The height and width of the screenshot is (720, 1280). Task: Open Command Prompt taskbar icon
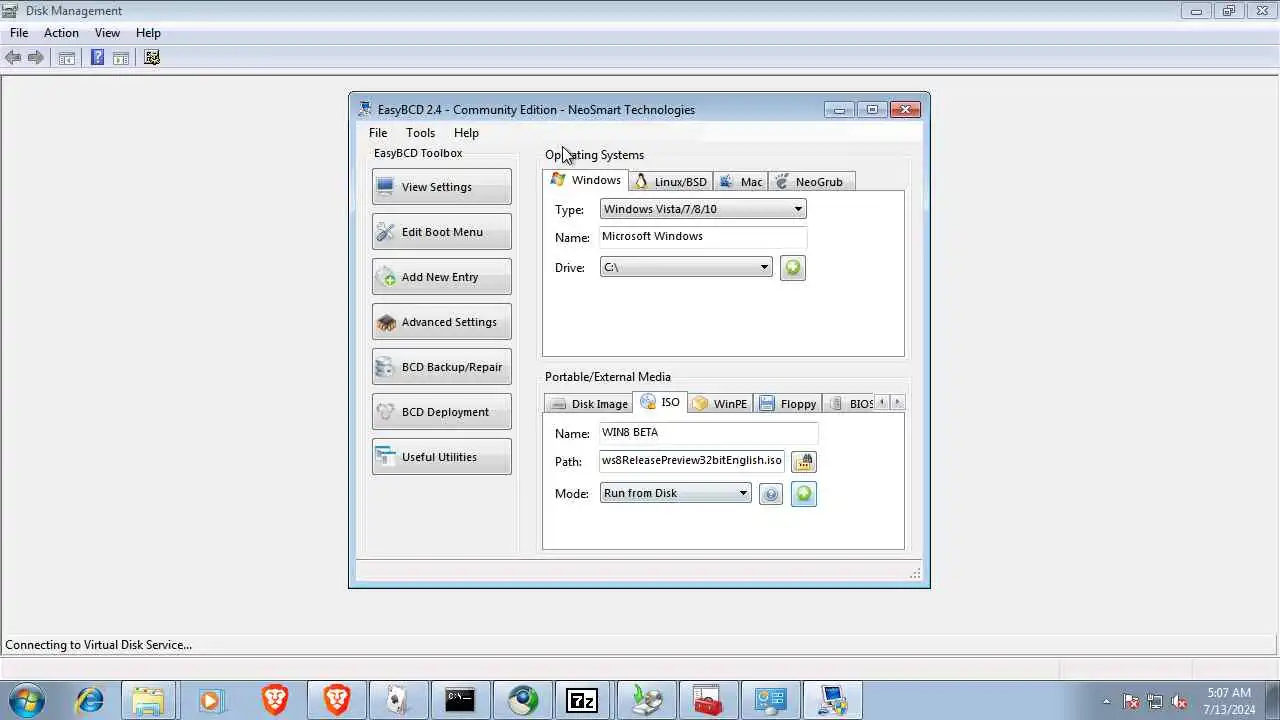460,701
